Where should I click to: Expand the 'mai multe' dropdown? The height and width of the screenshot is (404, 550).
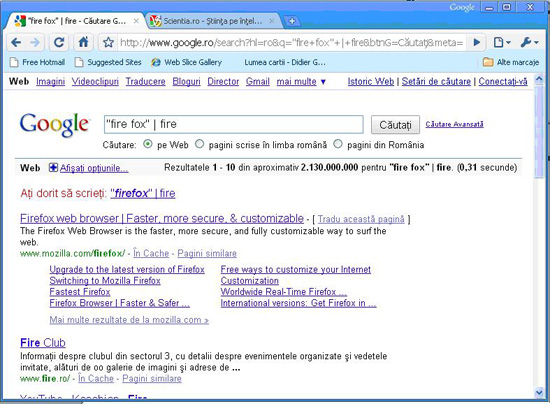[301, 82]
